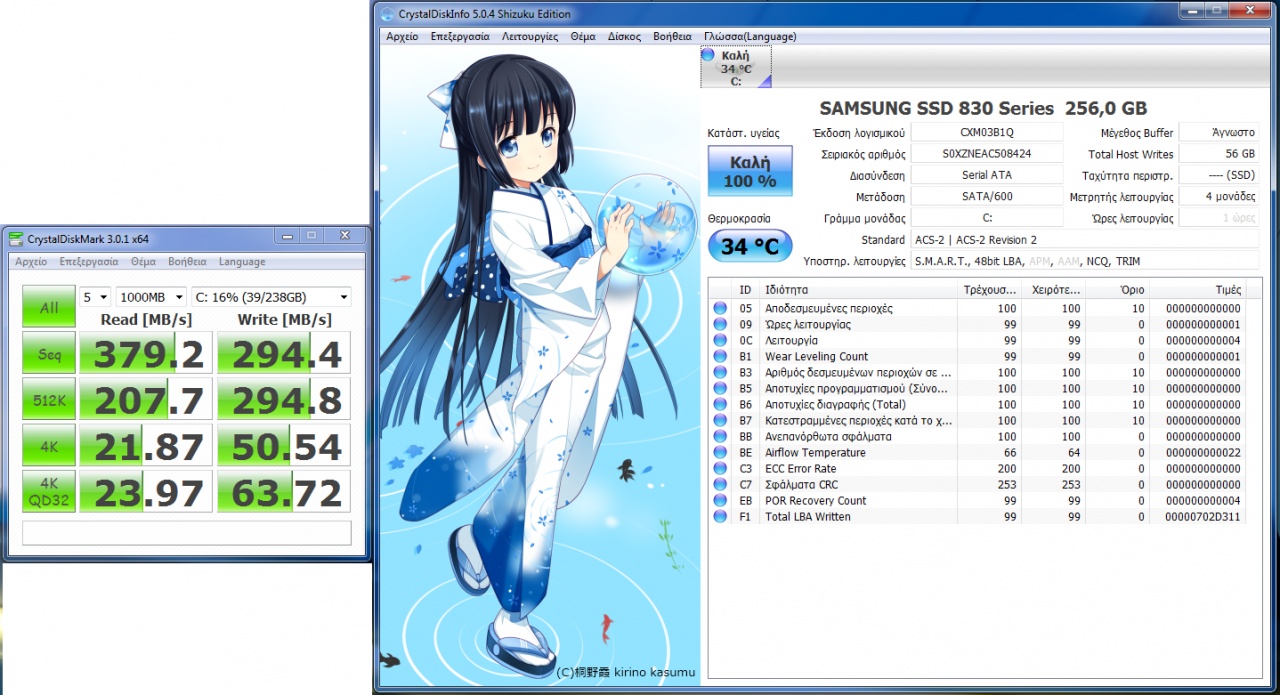
Task: Open Αρχείο menu in CrystalDiskInfo
Action: pyautogui.click(x=402, y=36)
